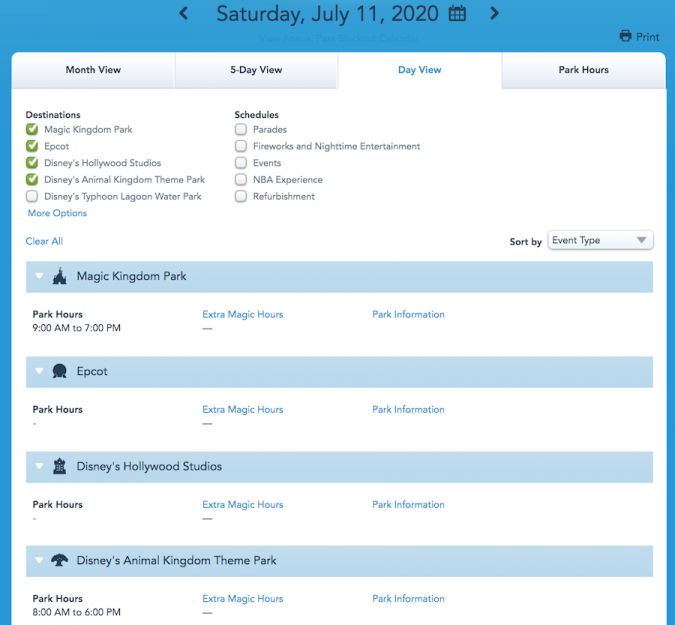Image resolution: width=675 pixels, height=625 pixels.
Task: Open Epcot Extra Magic Hours link
Action: tap(243, 410)
